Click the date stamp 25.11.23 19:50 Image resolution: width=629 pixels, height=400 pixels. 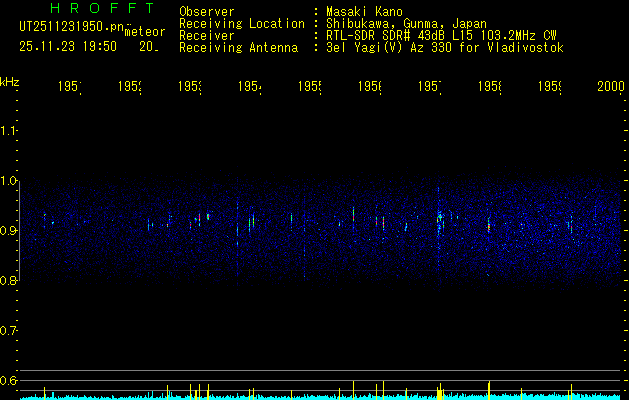[x=68, y=47]
